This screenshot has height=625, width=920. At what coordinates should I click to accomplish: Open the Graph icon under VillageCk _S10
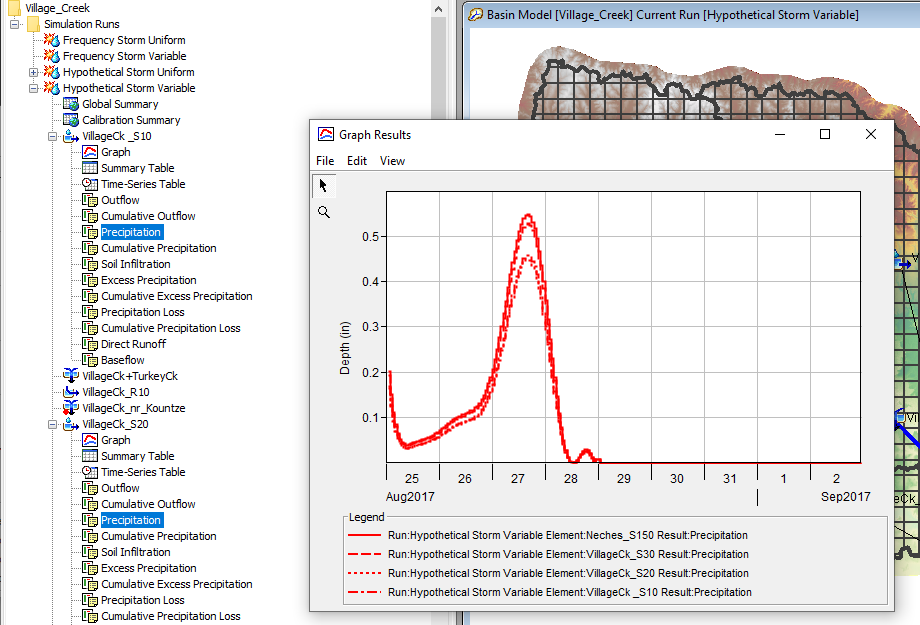click(x=90, y=152)
